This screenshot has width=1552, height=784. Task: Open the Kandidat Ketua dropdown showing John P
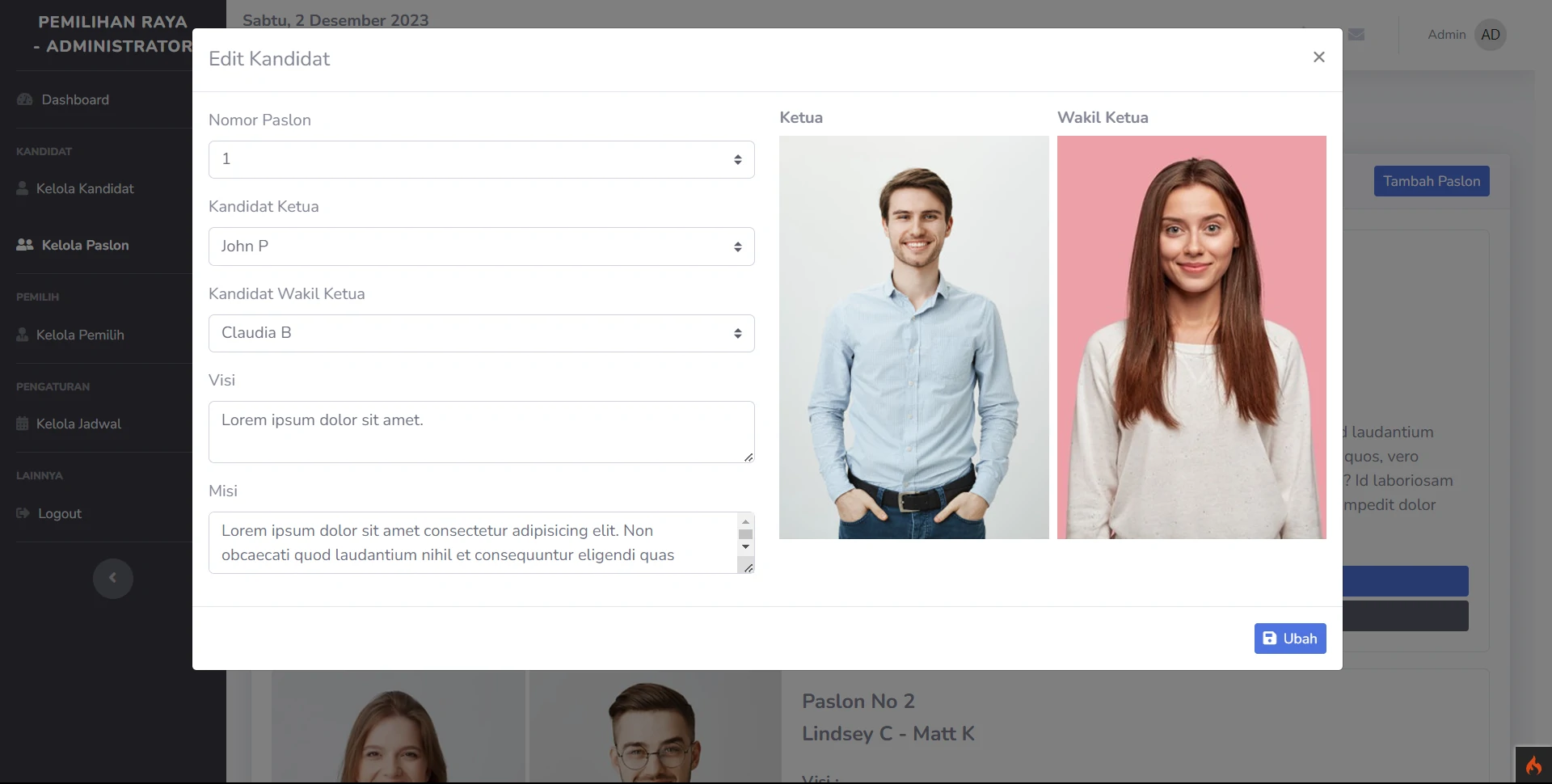pos(481,247)
